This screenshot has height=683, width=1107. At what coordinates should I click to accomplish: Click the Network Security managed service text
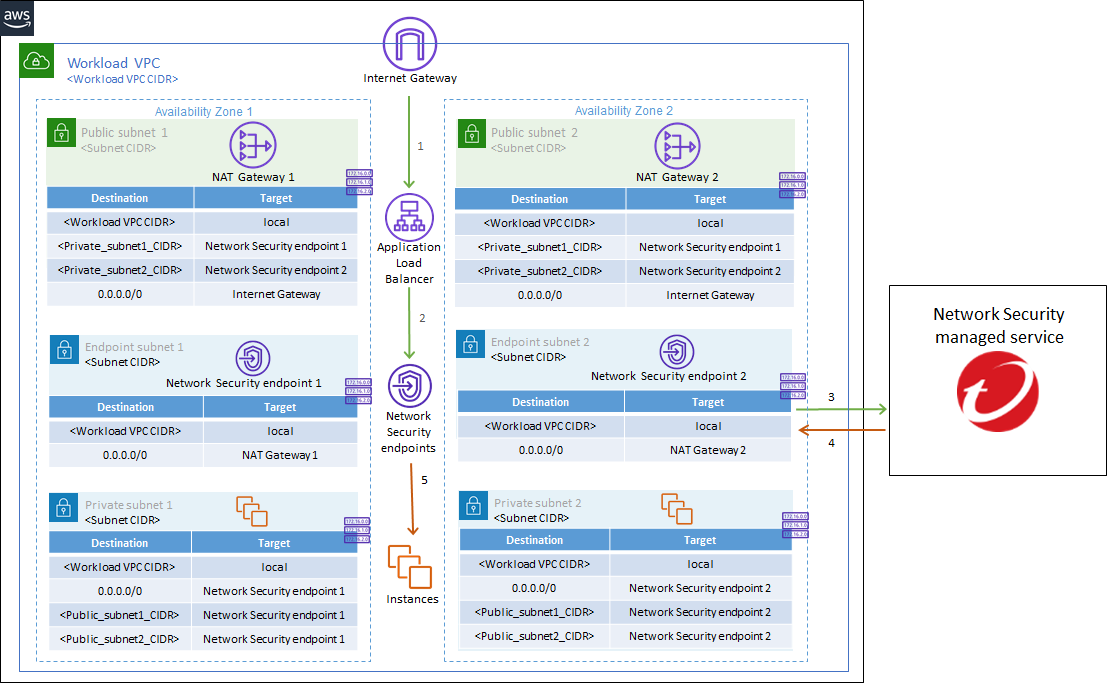pyautogui.click(x=998, y=326)
